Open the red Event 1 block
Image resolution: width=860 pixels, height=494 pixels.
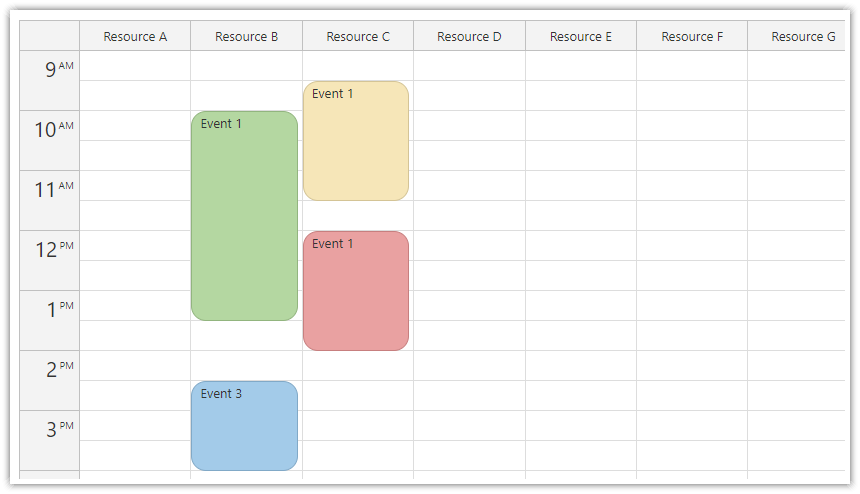pyautogui.click(x=356, y=291)
